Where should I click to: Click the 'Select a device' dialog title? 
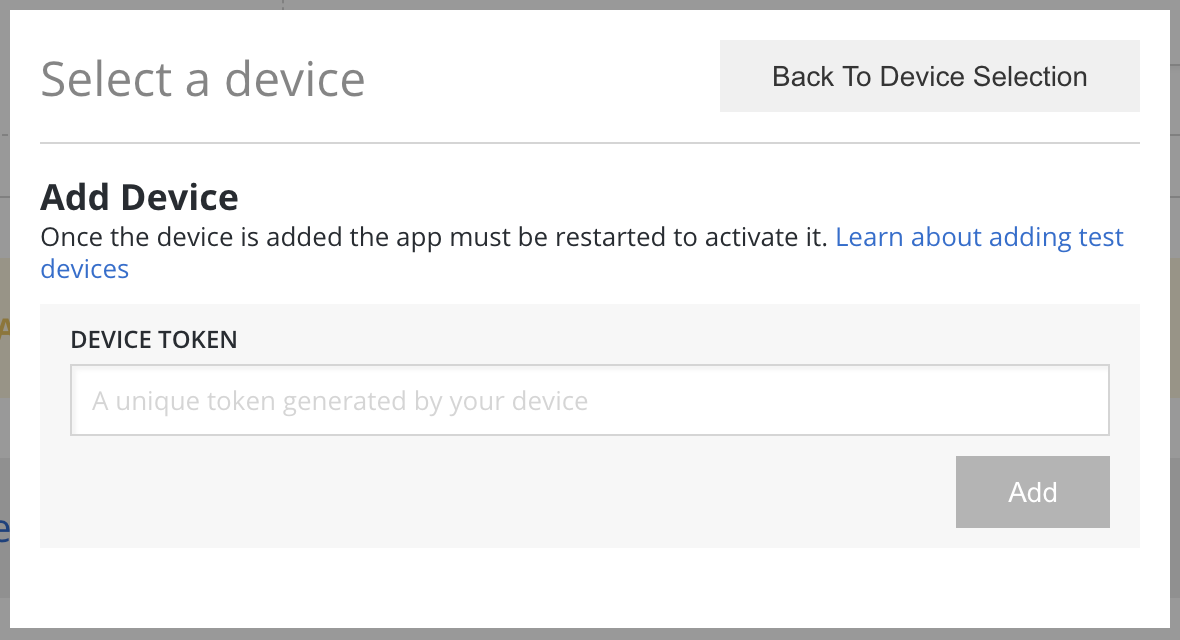[202, 79]
